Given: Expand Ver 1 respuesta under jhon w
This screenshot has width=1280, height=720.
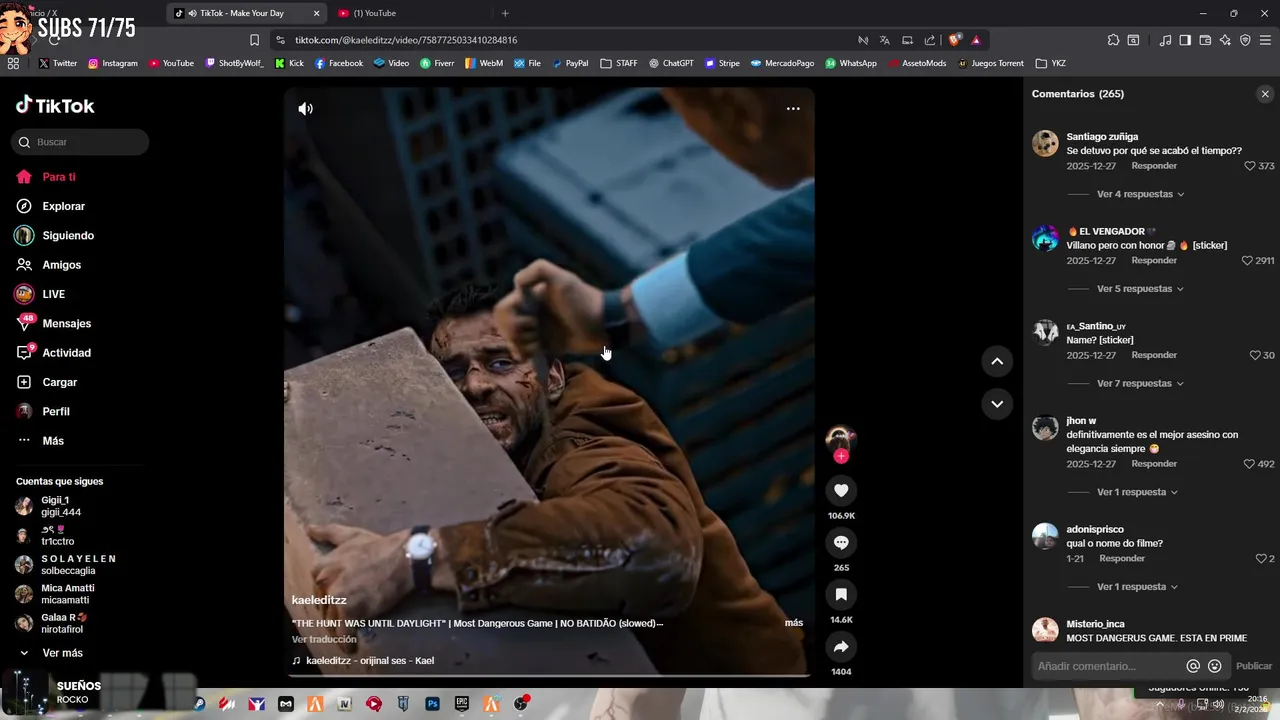Looking at the screenshot, I should pos(1137,492).
